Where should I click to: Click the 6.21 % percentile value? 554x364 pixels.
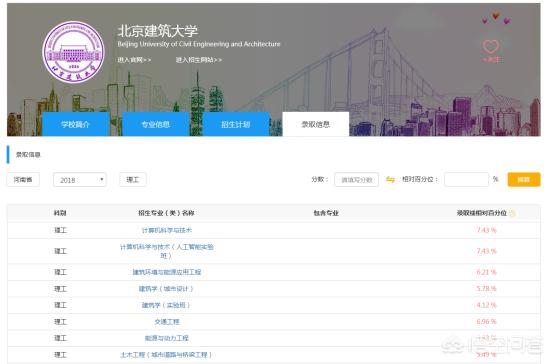[487, 272]
